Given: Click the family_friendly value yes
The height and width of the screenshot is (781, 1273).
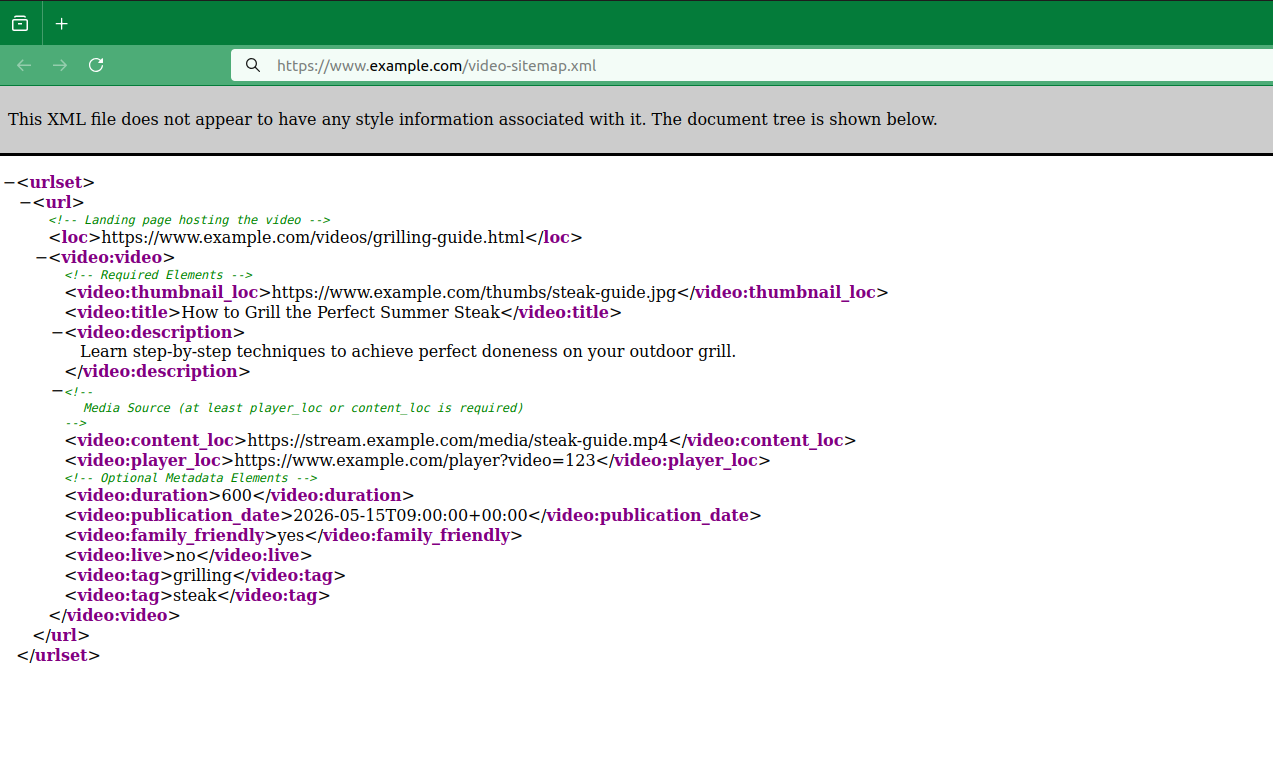Looking at the screenshot, I should [290, 535].
